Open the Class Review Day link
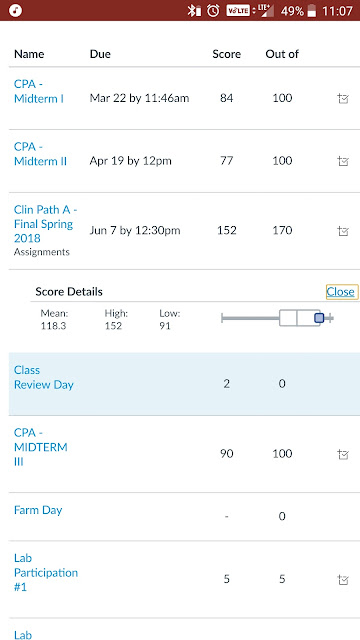Screen dimensions: 360x640 (x=44, y=377)
